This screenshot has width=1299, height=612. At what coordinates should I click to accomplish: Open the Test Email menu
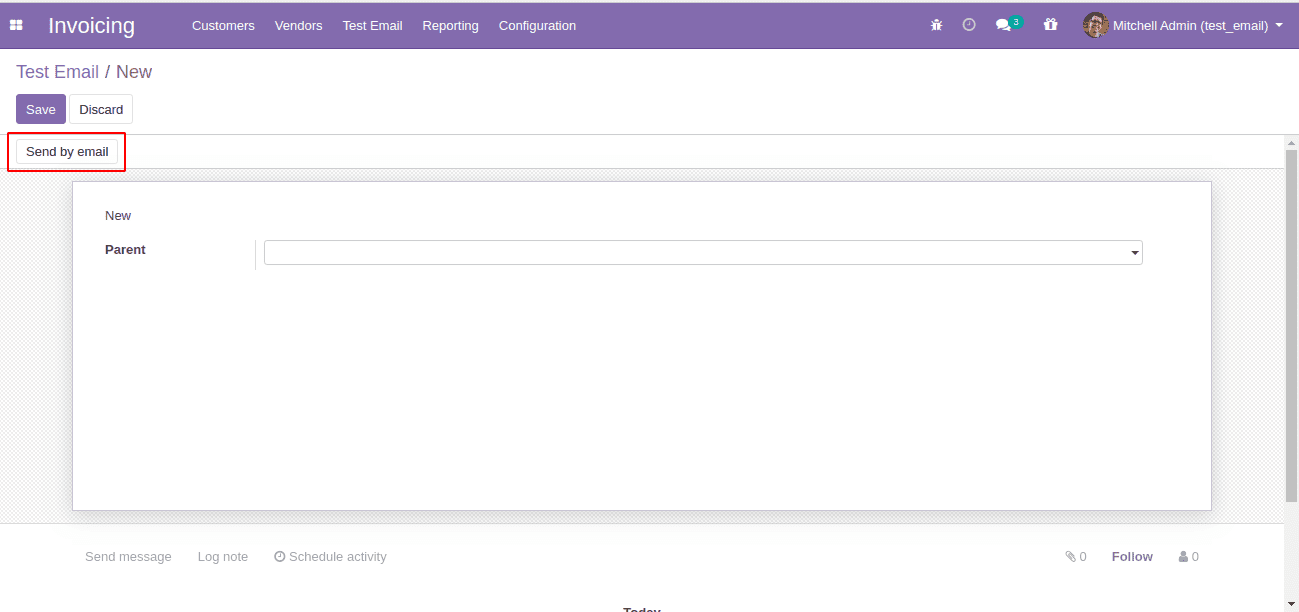tap(372, 26)
